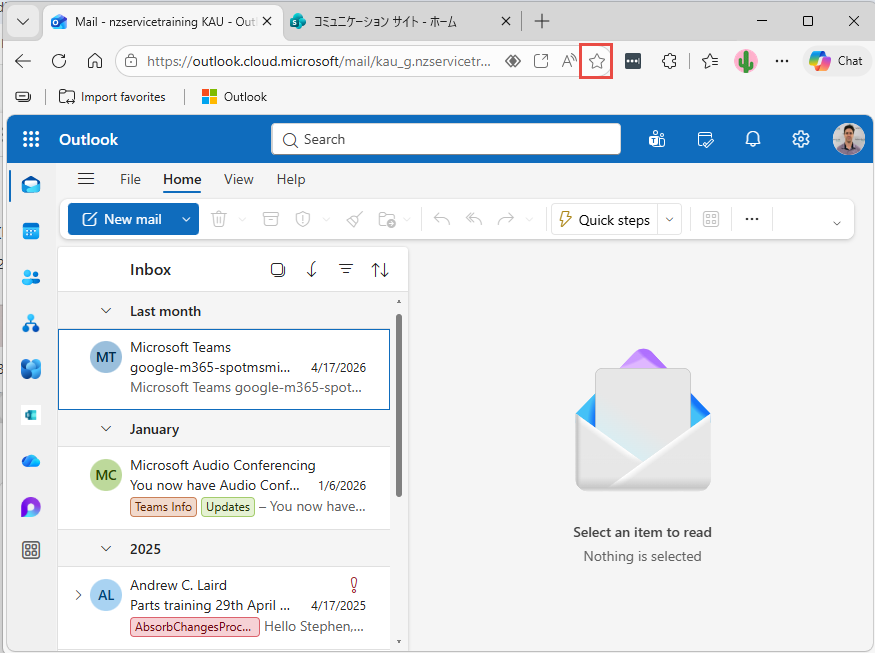
Task: Click the Quick steps button
Action: click(x=605, y=219)
